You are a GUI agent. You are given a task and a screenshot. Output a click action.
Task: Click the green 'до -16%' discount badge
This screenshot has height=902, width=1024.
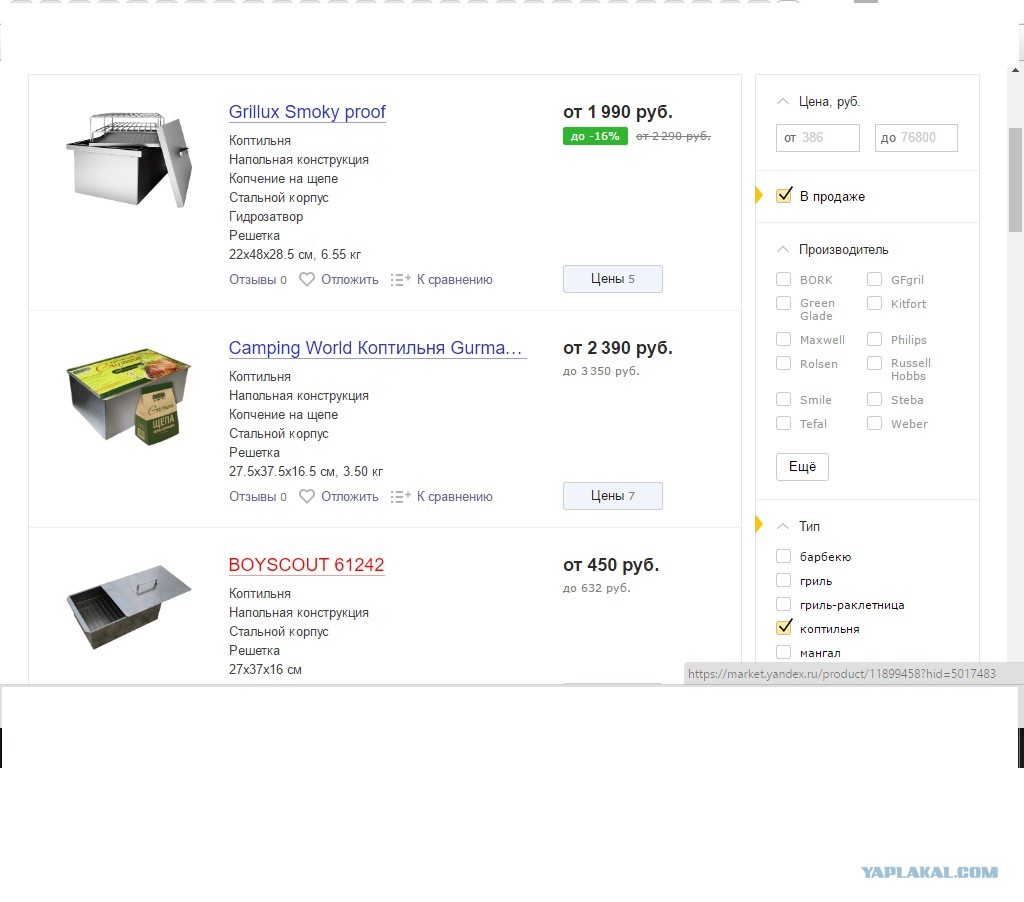595,137
